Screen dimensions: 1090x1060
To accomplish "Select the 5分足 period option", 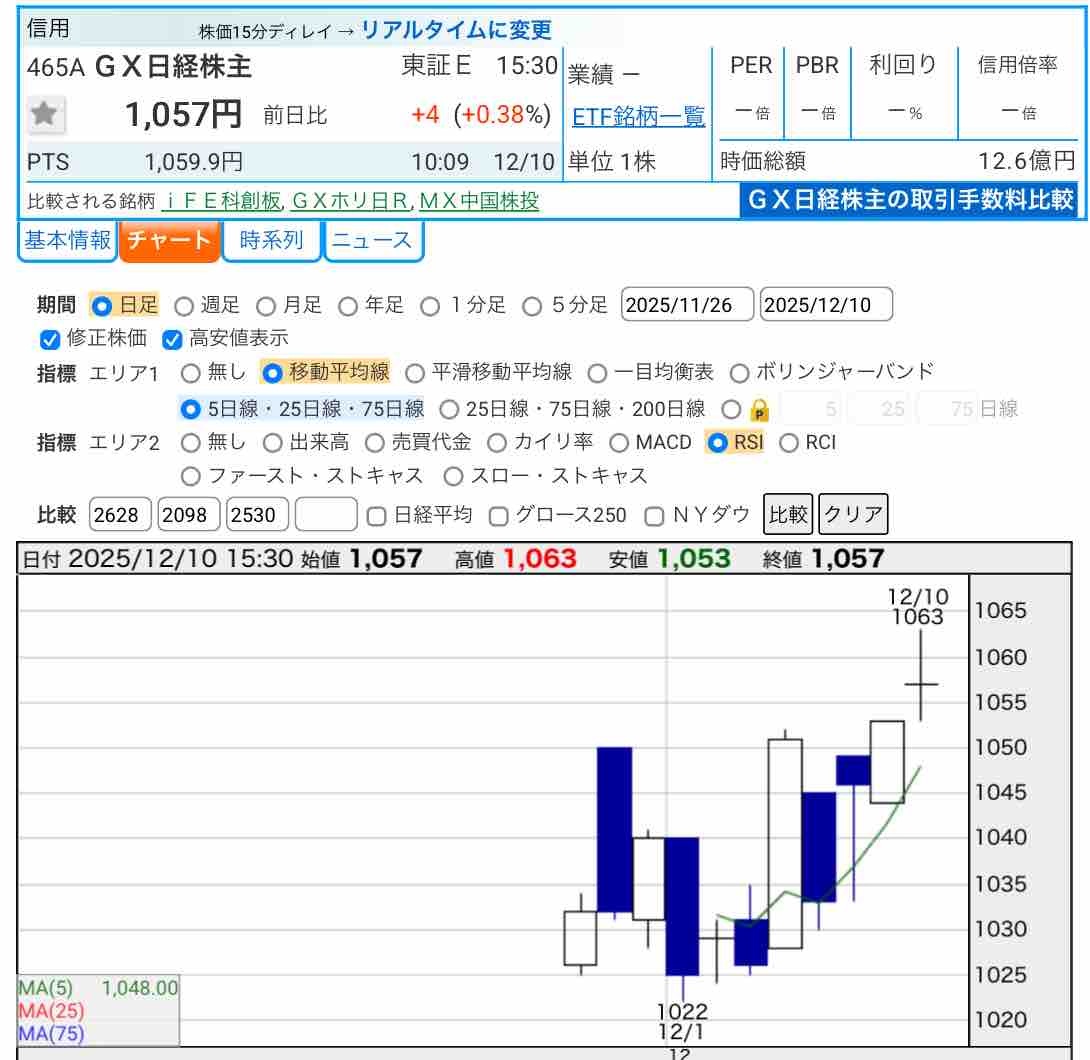I will point(532,306).
